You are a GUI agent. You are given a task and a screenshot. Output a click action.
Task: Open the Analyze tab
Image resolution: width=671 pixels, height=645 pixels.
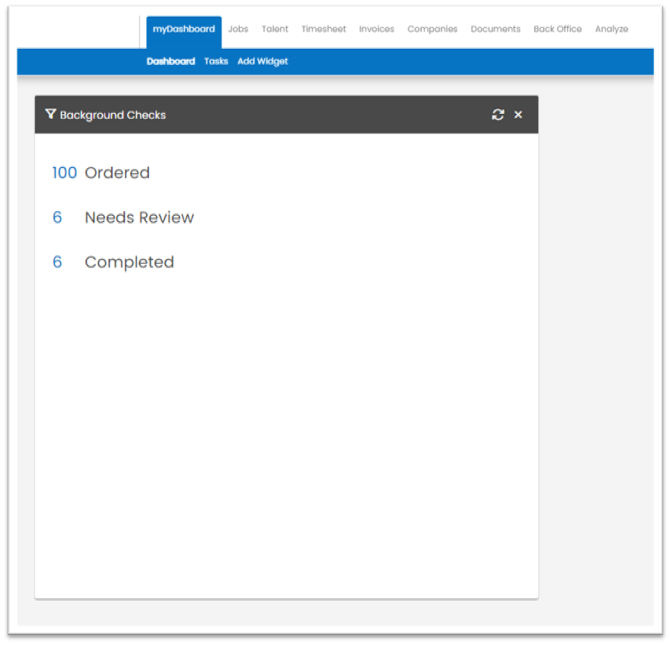tap(611, 29)
